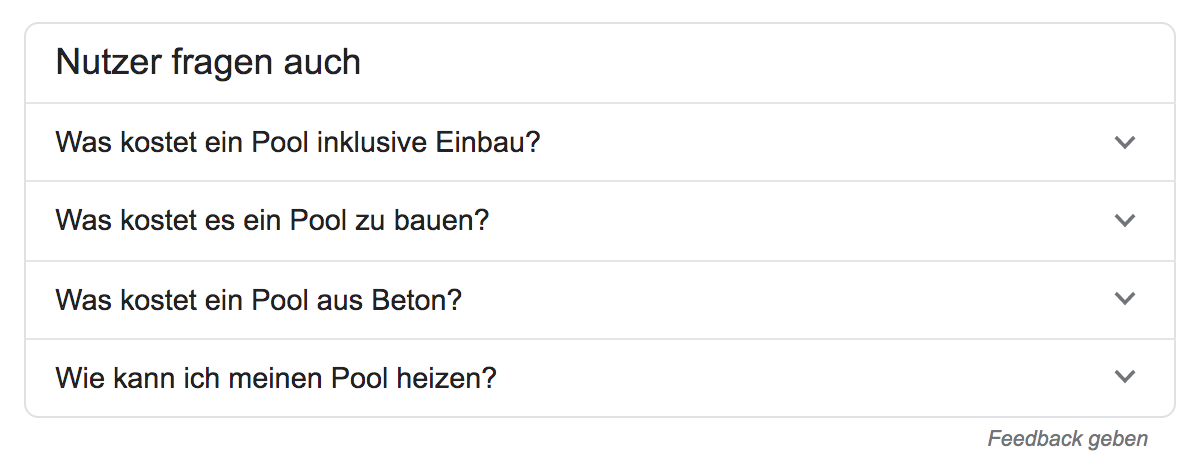Open question 'Was kostet ein Pool inklusive Einbau?'
The height and width of the screenshot is (470, 1204).
(298, 142)
